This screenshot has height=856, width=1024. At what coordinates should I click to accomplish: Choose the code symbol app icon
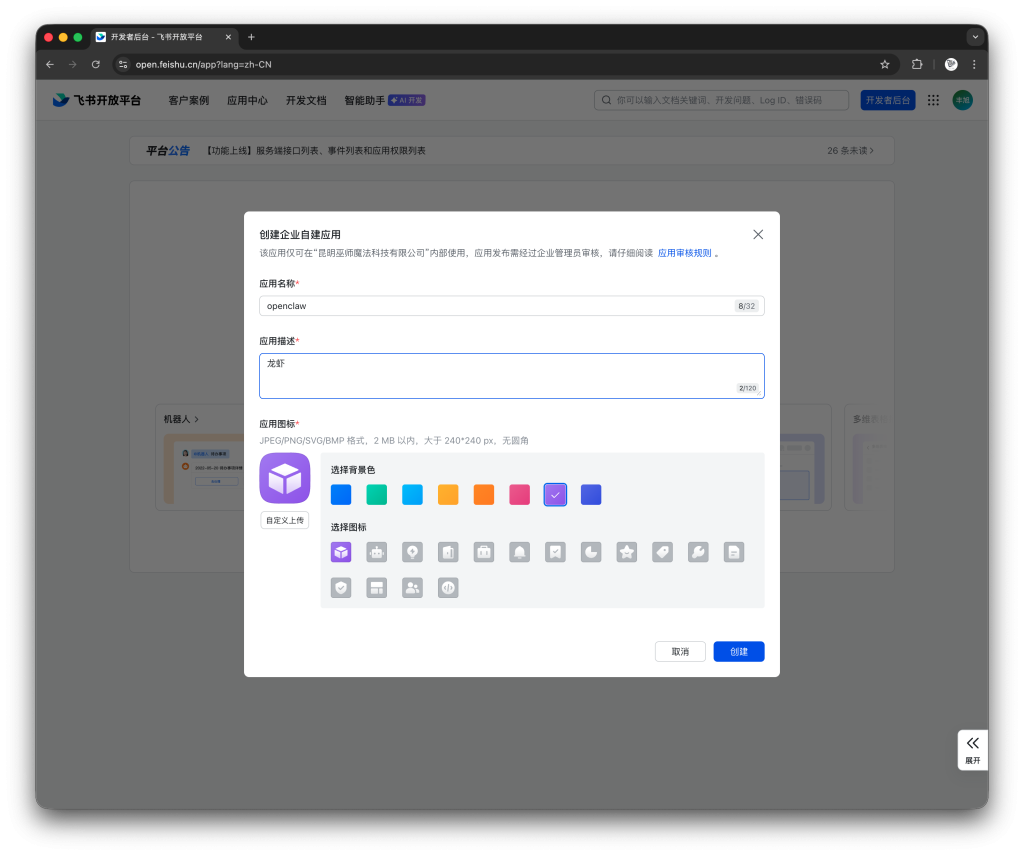coord(448,588)
